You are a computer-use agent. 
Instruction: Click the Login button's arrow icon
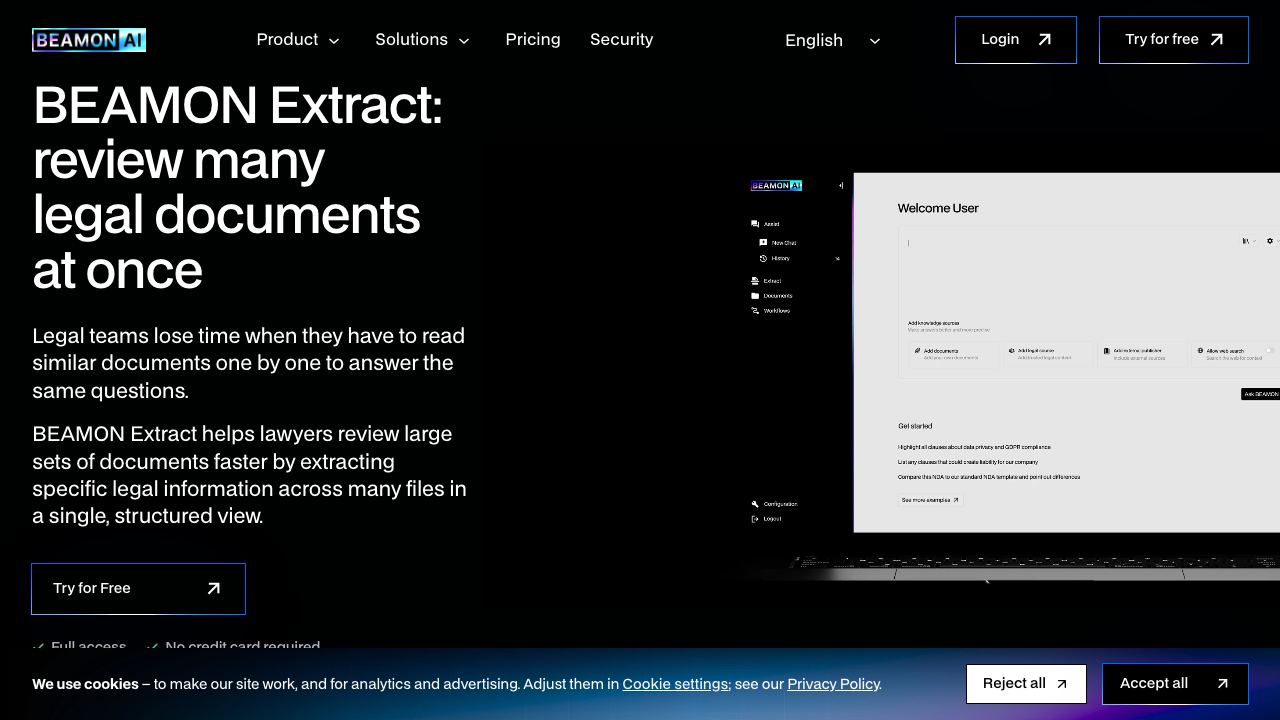point(1044,40)
